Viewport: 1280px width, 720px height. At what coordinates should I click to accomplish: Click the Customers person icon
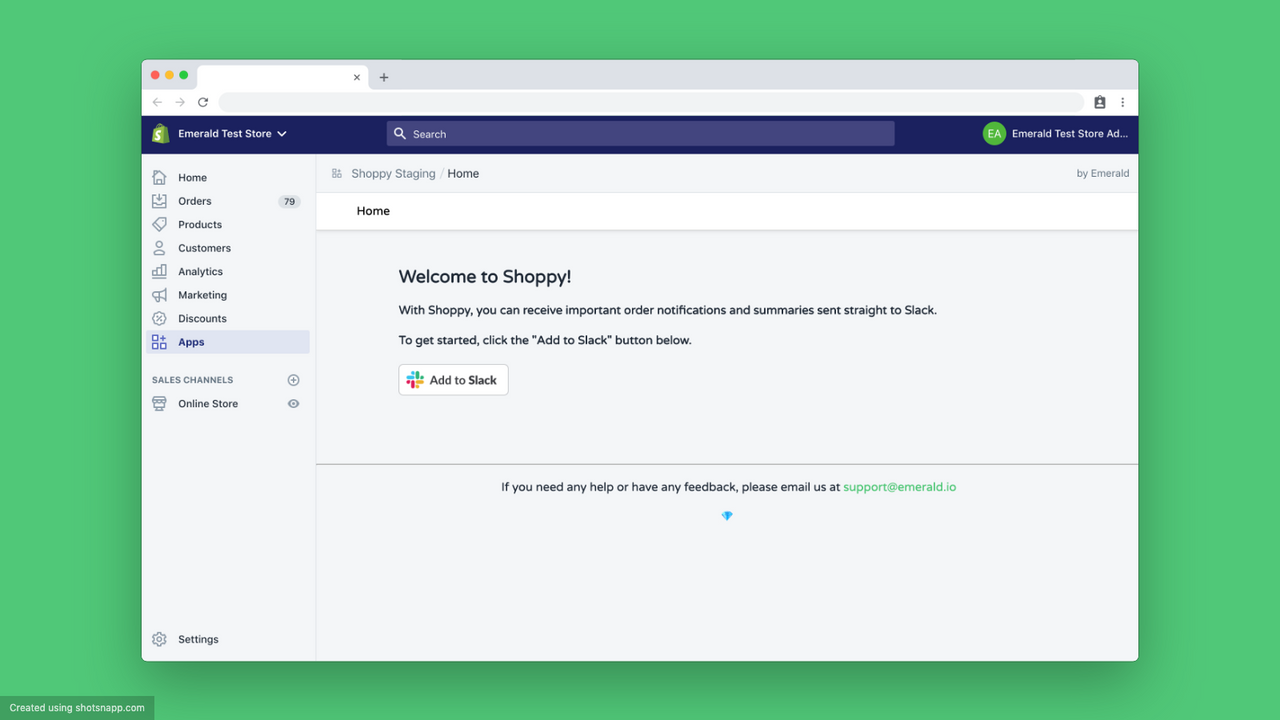159,248
